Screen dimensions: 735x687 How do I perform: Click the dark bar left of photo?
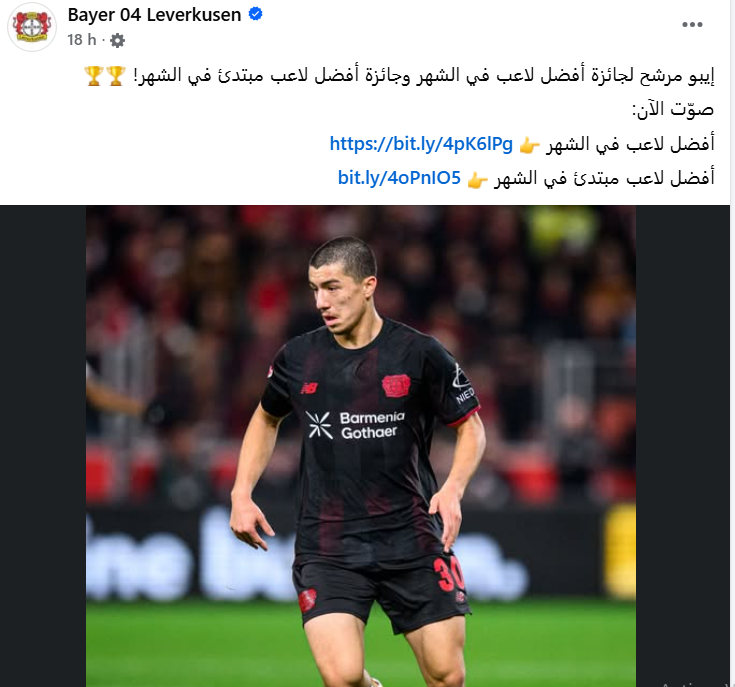(43, 446)
